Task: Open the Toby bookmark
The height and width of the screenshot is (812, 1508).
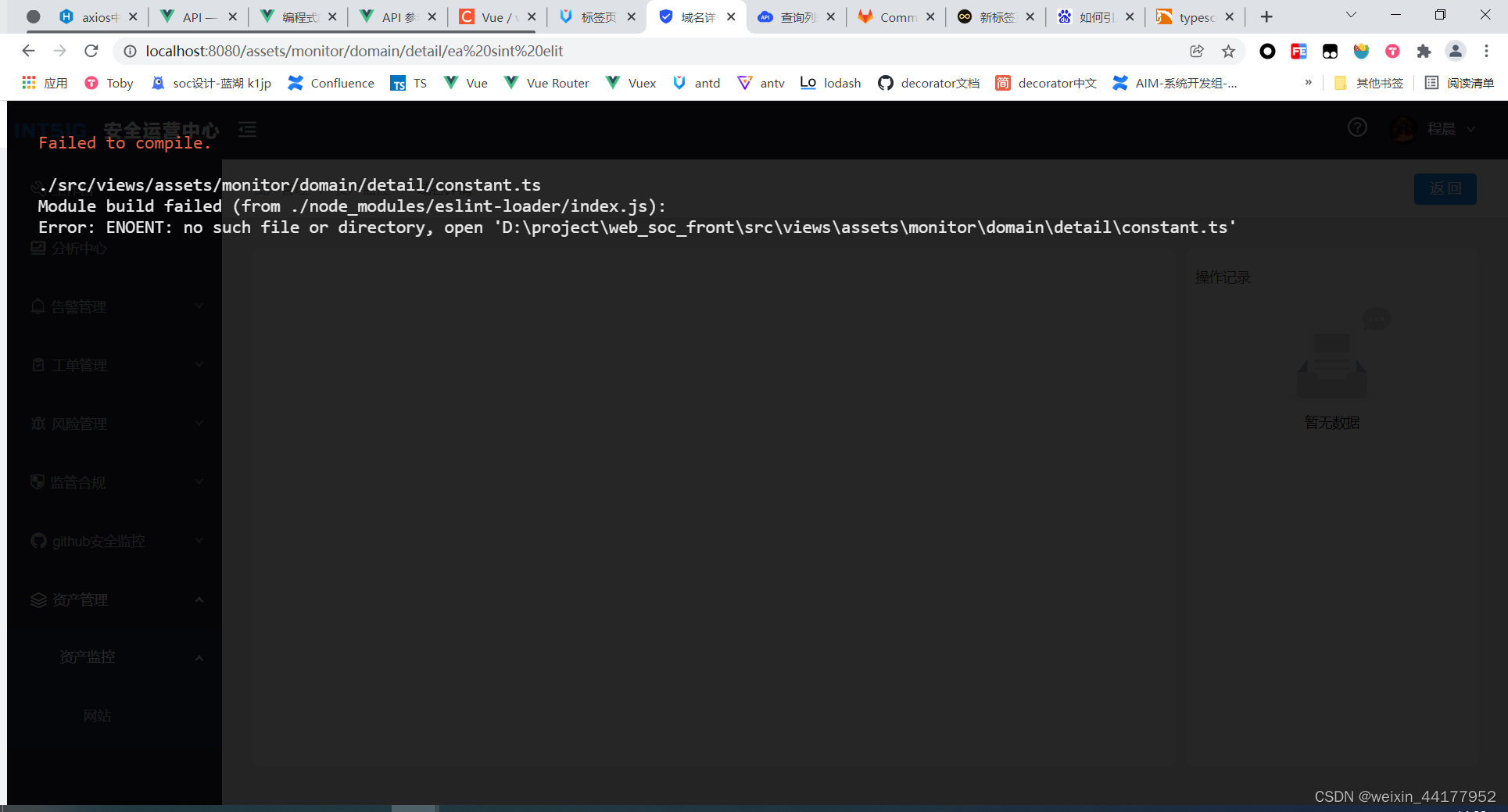Action: click(x=109, y=83)
